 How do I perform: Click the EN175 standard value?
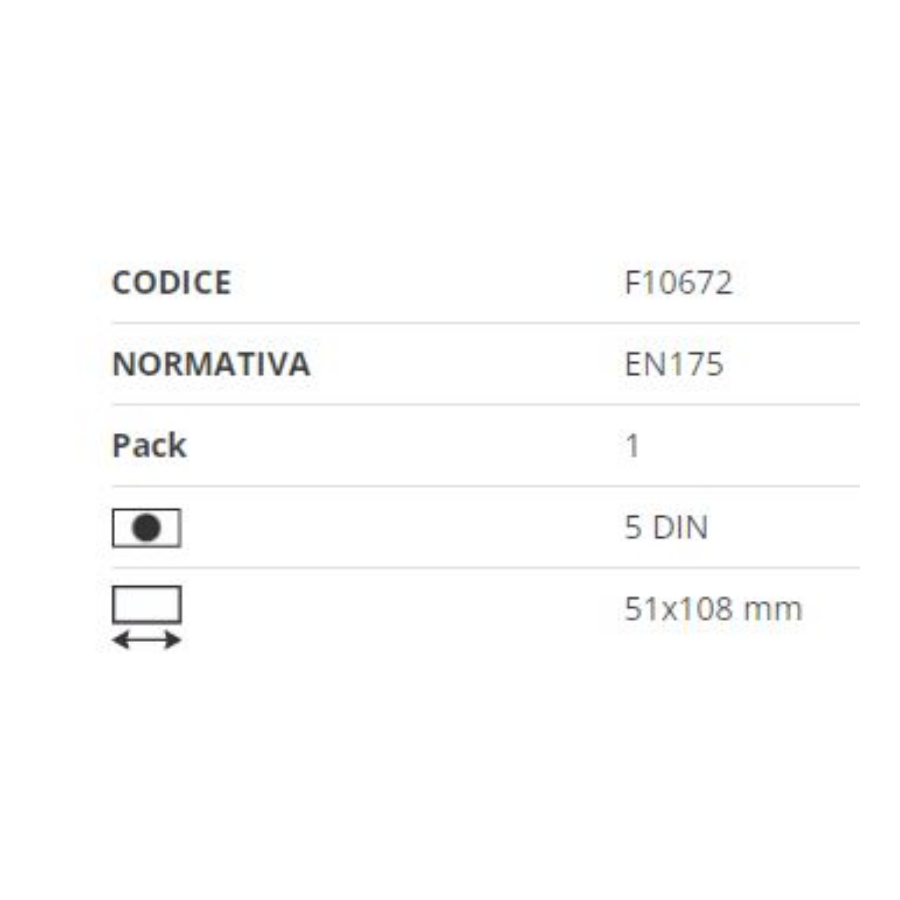click(674, 364)
